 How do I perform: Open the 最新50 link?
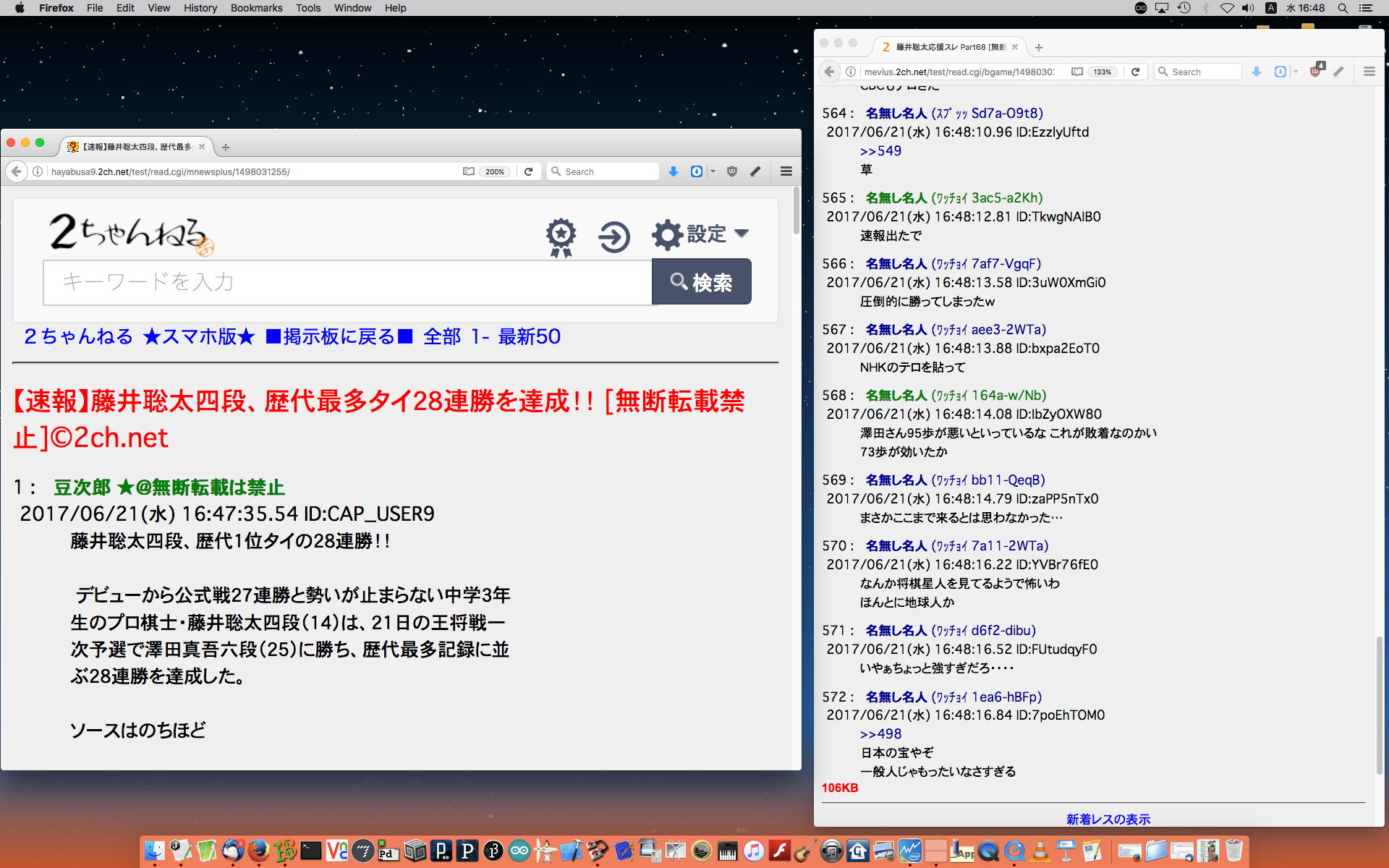[529, 336]
